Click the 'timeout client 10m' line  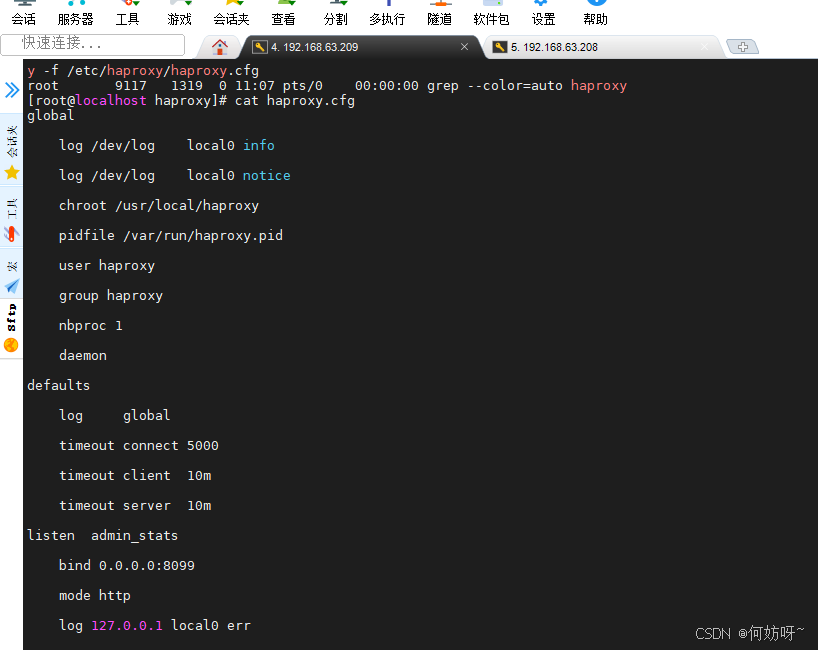pyautogui.click(x=135, y=475)
